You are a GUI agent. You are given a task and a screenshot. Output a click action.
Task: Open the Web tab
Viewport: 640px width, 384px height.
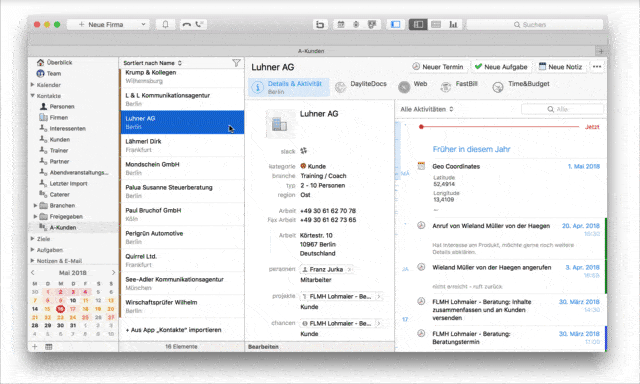click(413, 86)
